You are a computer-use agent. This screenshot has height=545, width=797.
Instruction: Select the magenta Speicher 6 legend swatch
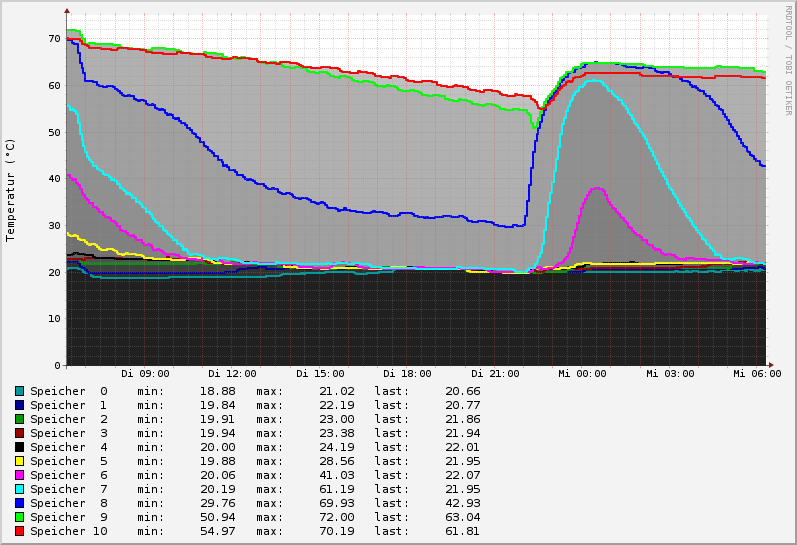19,475
